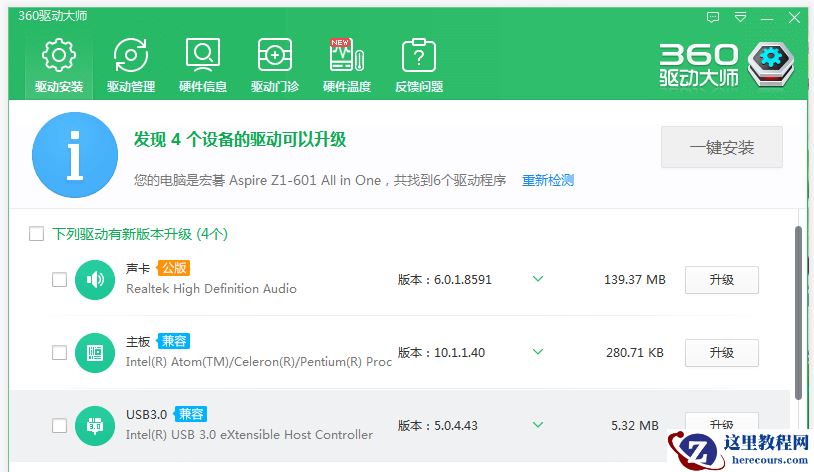The height and width of the screenshot is (472, 814).
Task: Check the 下列驱动有新版本升级 select-all checkbox
Action: [x=36, y=234]
